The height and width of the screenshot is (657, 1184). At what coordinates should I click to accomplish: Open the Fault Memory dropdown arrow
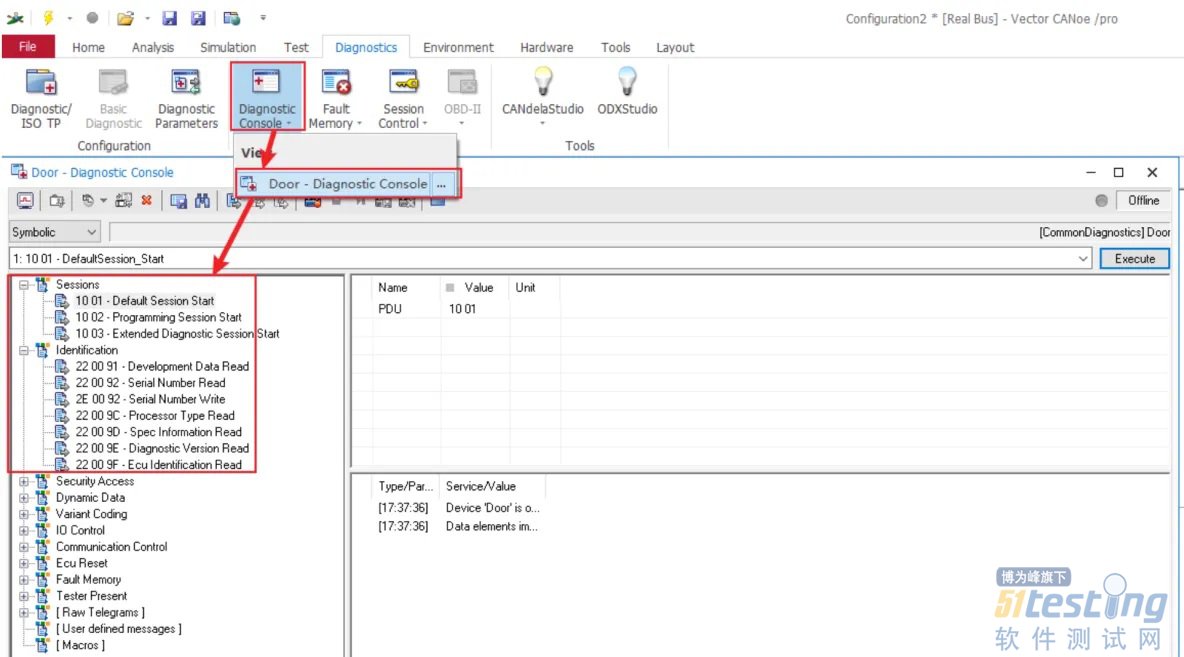pos(359,124)
